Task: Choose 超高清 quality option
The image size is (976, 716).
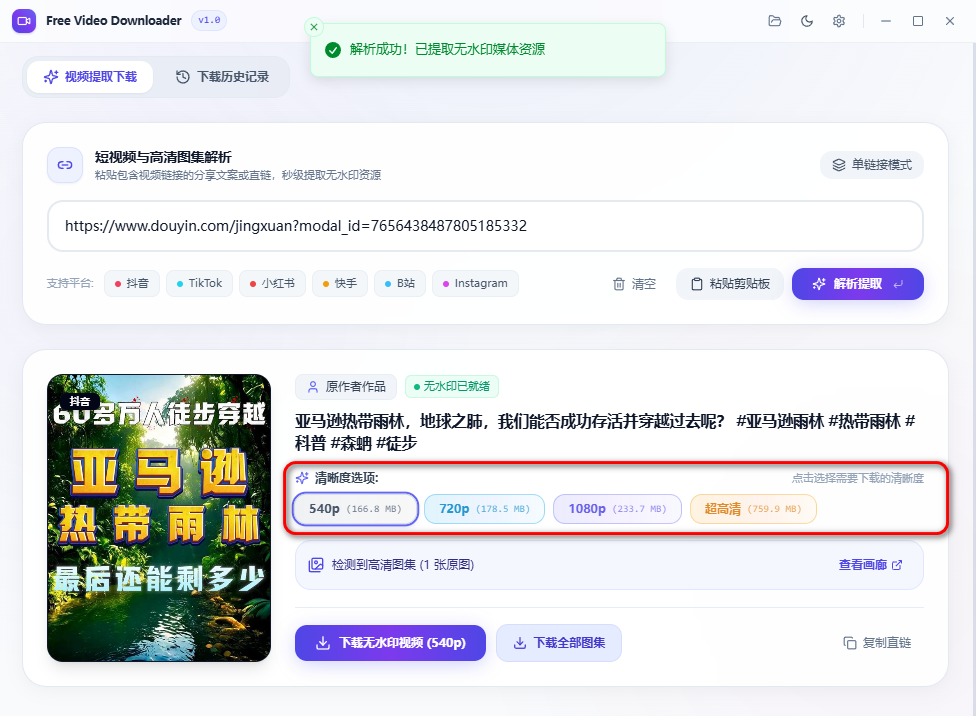Action: tap(753, 509)
